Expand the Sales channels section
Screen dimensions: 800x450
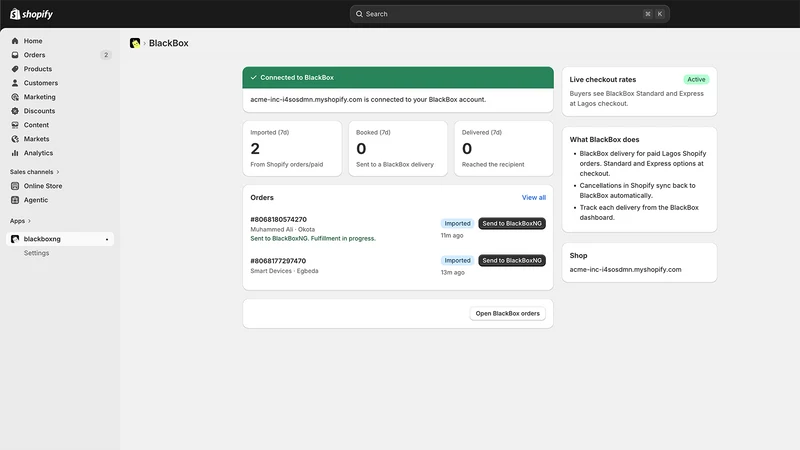34,172
